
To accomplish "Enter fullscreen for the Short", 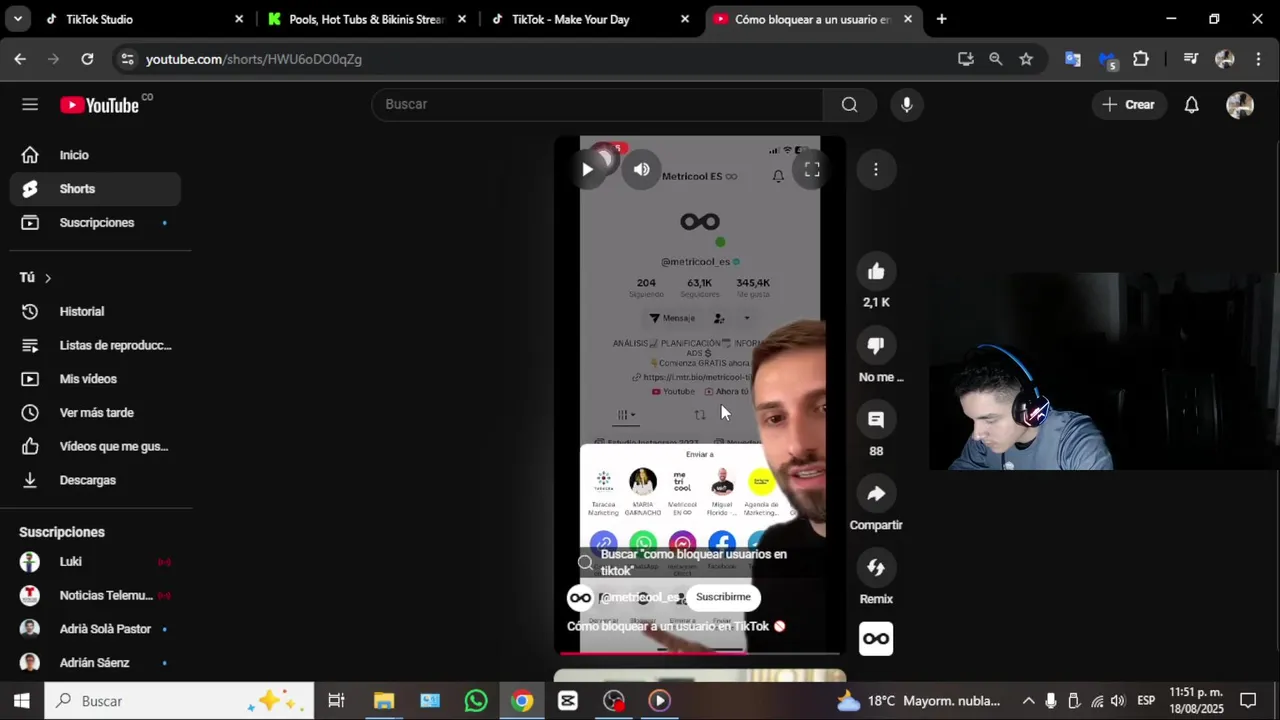I will [812, 170].
